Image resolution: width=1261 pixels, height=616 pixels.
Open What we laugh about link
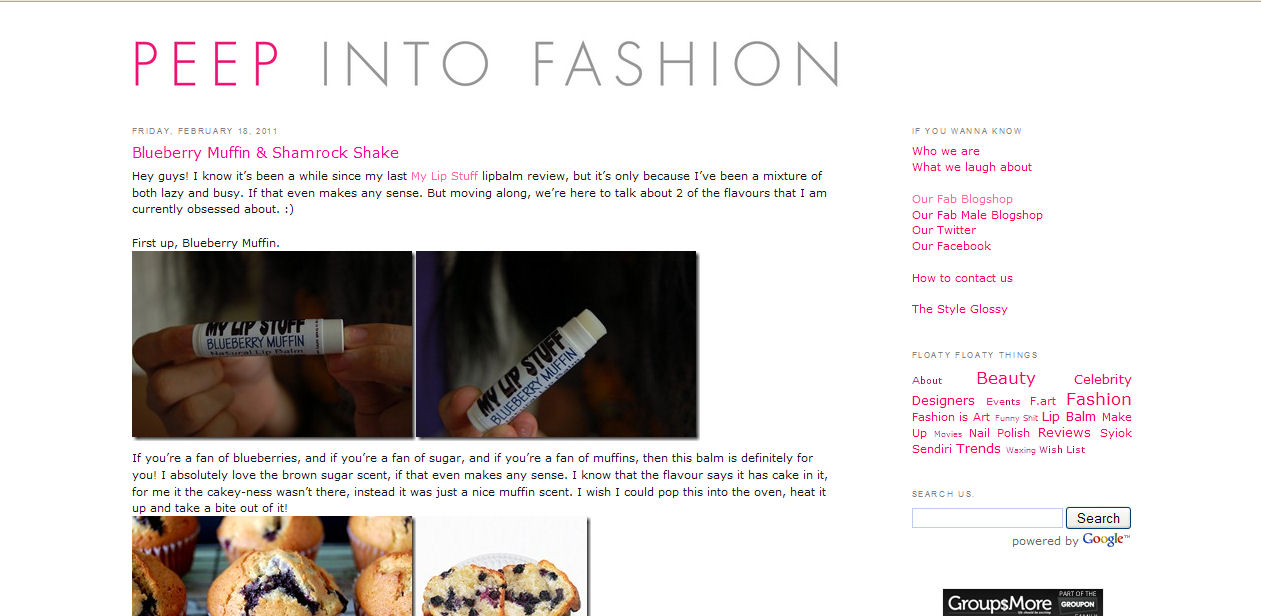pos(972,167)
